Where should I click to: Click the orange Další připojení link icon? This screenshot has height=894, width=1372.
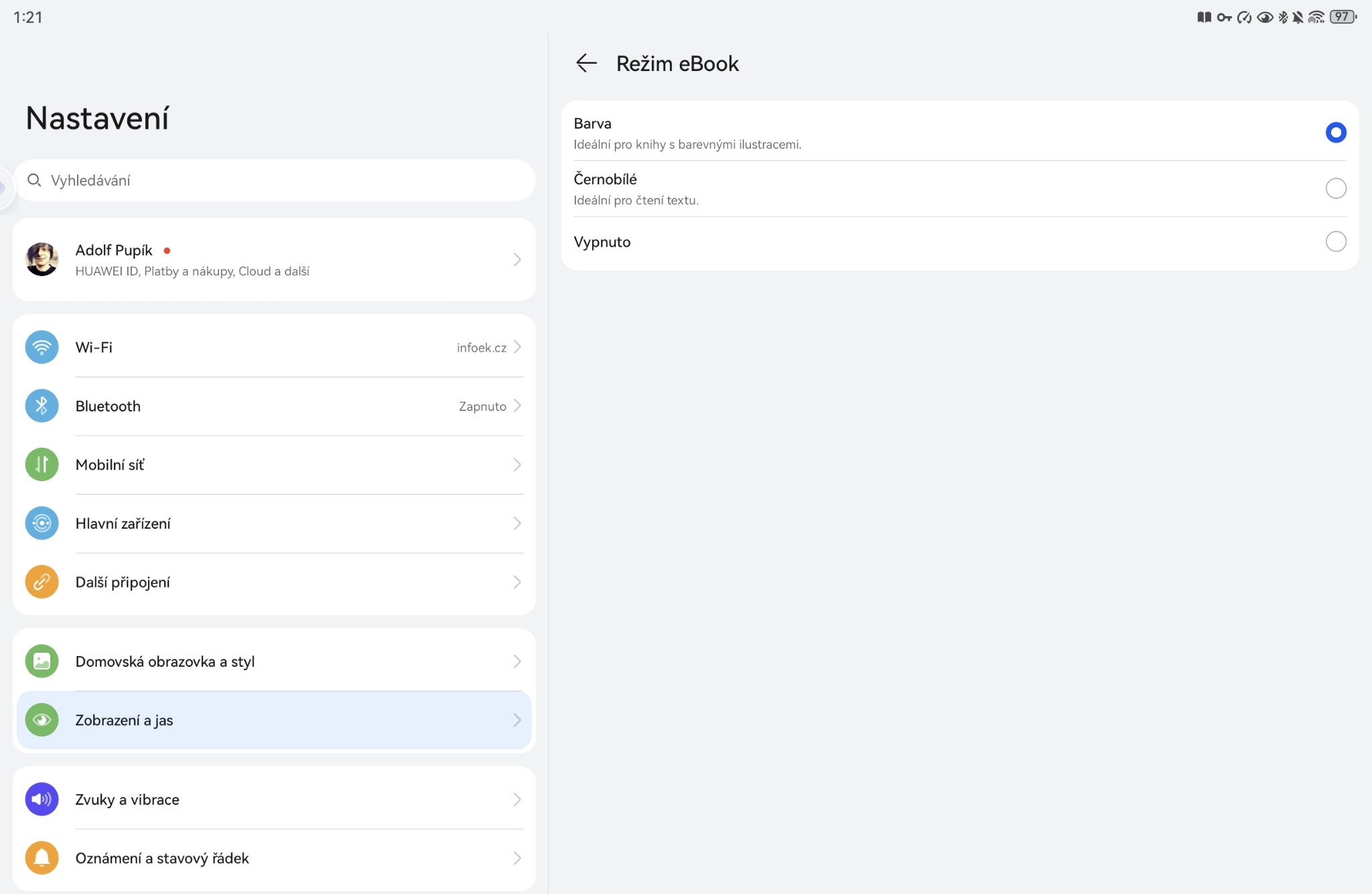[x=42, y=582]
